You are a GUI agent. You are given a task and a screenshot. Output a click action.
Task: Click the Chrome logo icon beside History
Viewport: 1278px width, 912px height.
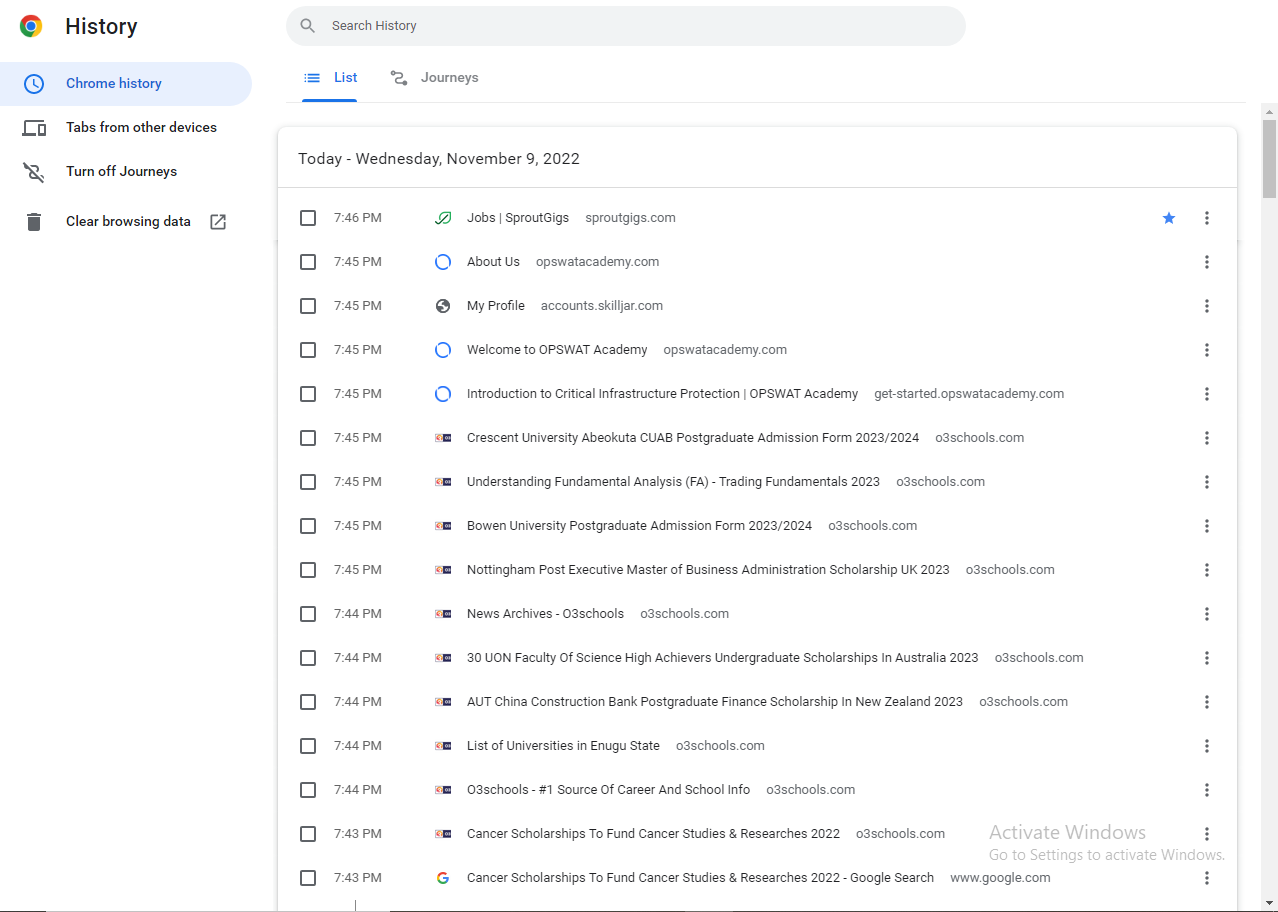(31, 27)
